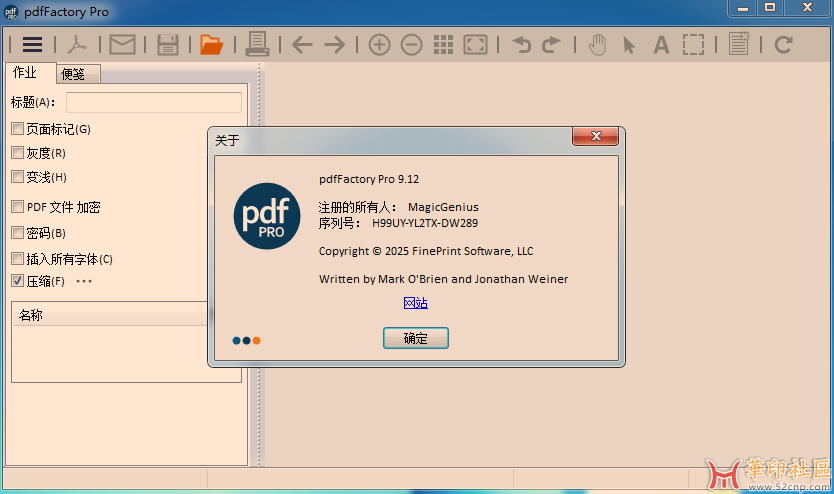Minimize the pdfFactory Pro window

tap(743, 8)
